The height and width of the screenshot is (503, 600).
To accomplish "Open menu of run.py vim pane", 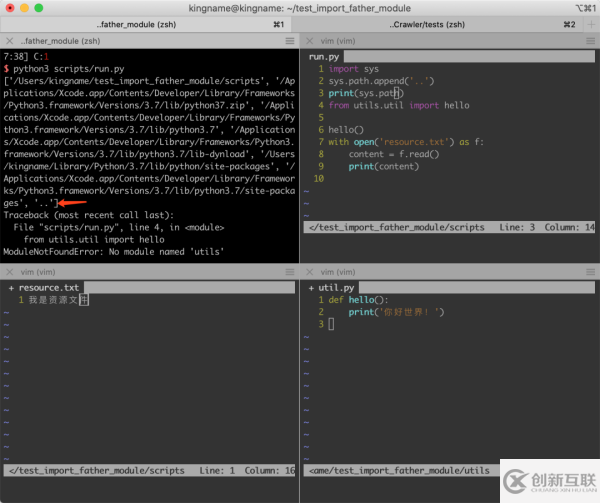I will click(x=590, y=41).
